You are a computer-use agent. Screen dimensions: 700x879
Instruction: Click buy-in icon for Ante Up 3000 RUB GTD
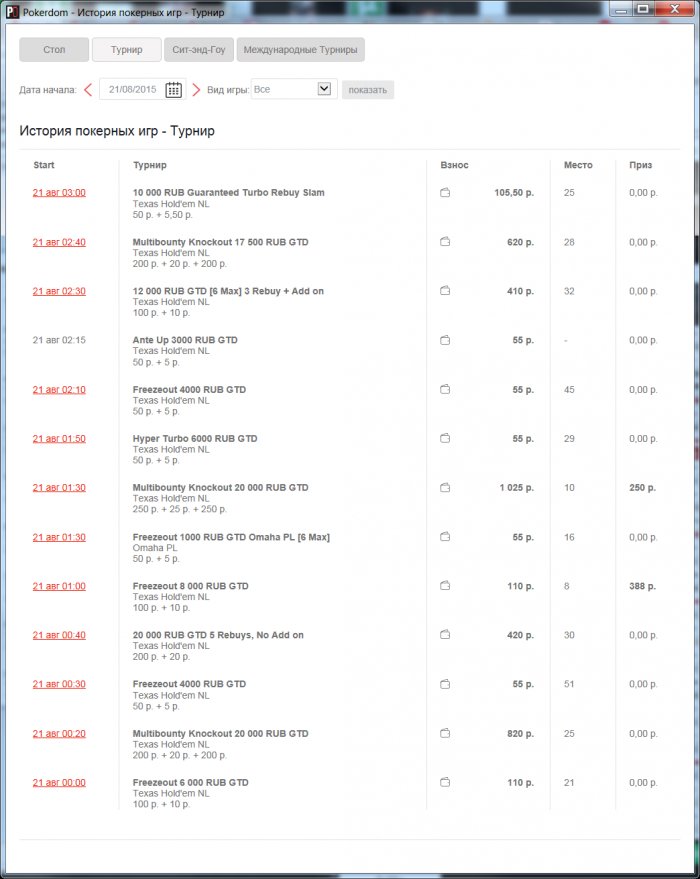coord(445,340)
